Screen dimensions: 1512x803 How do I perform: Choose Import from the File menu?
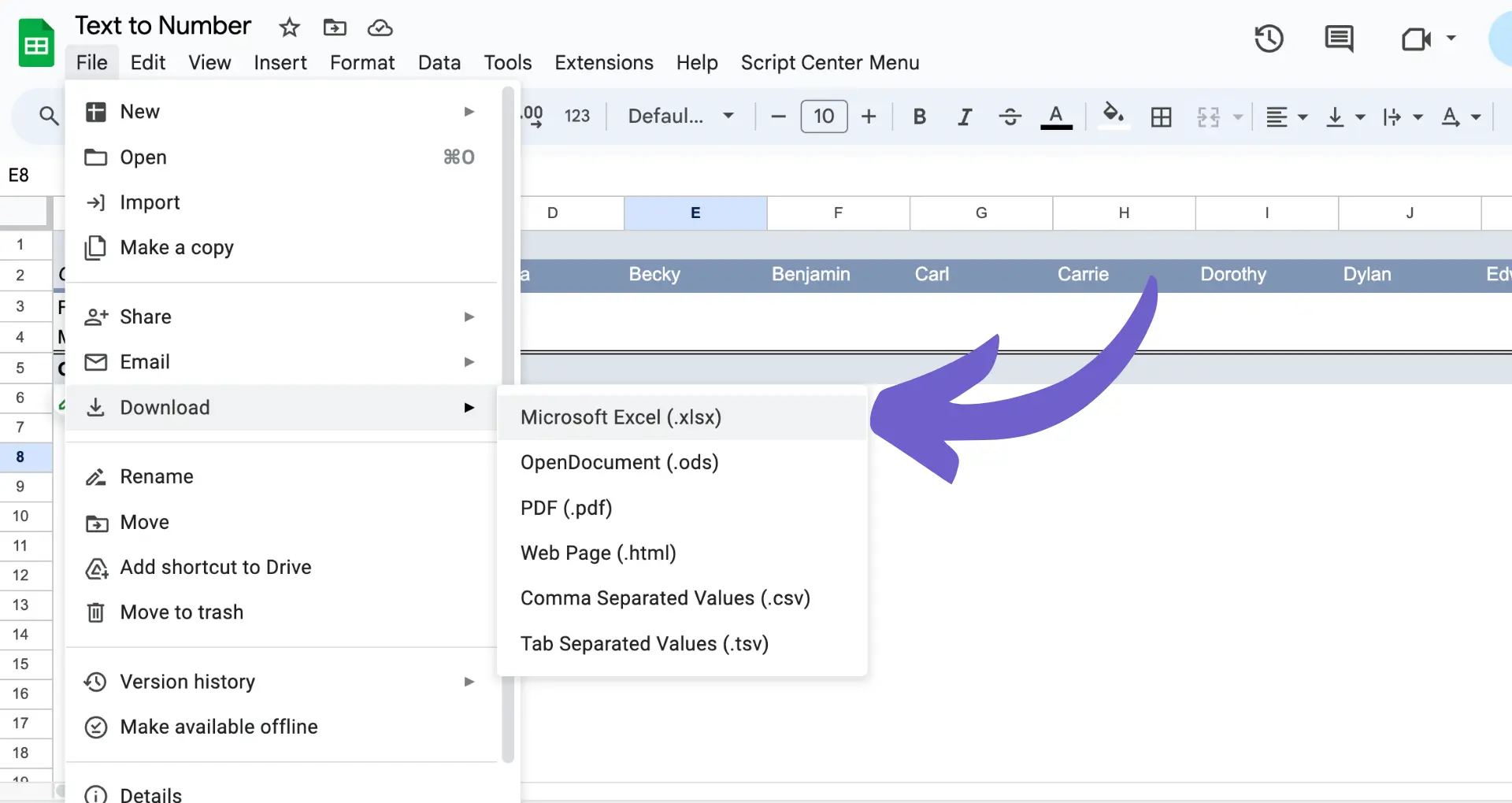tap(281, 202)
